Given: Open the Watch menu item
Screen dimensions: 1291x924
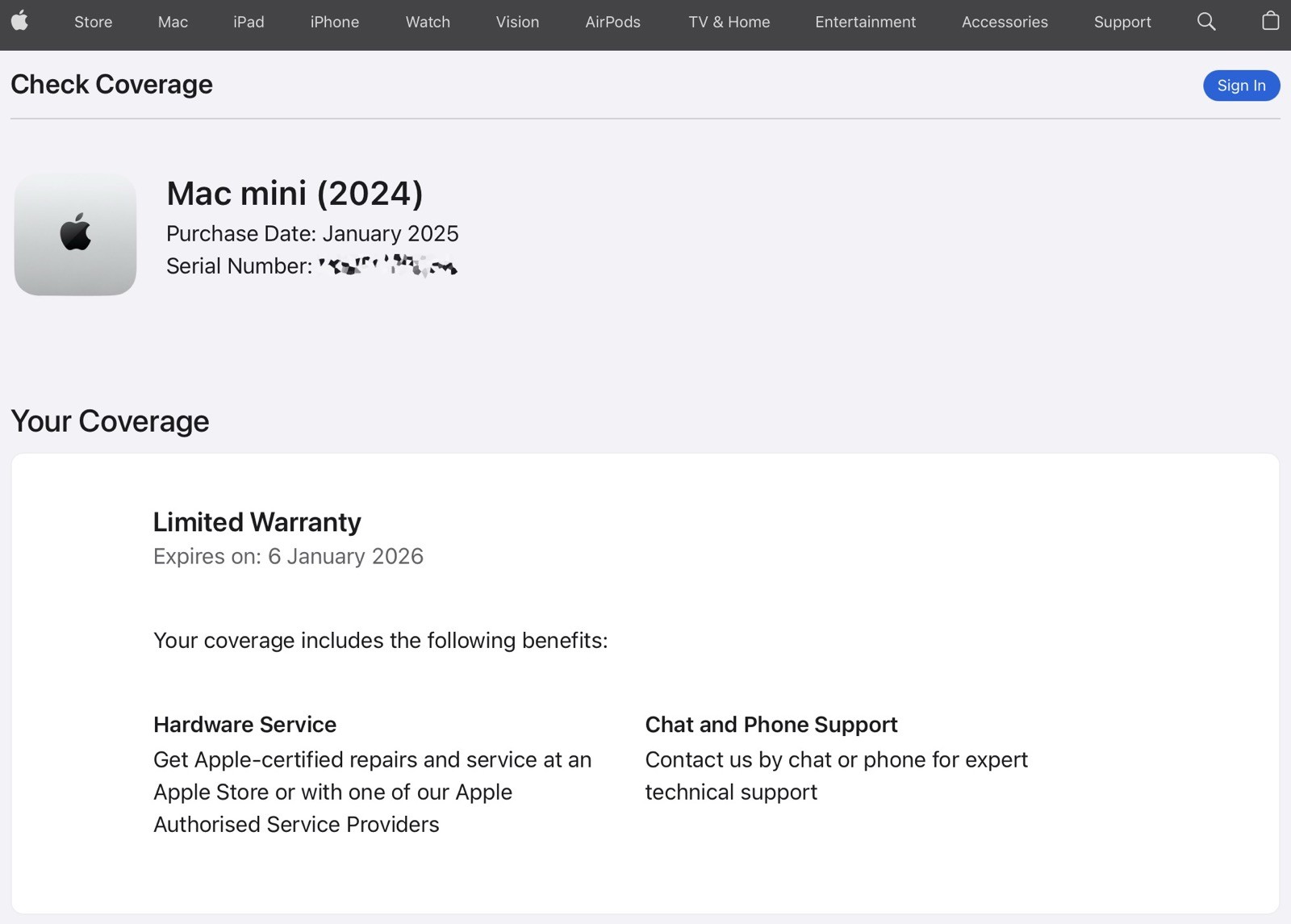Looking at the screenshot, I should point(428,22).
